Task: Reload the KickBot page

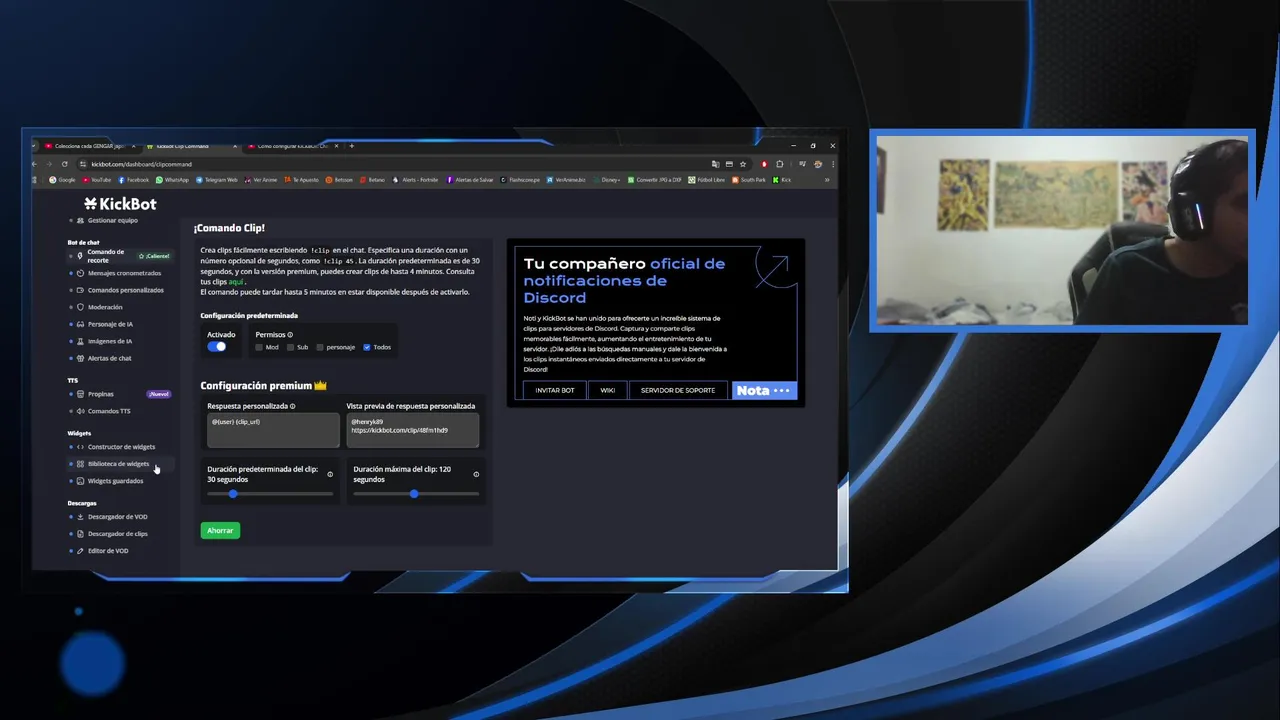Action: (x=65, y=164)
